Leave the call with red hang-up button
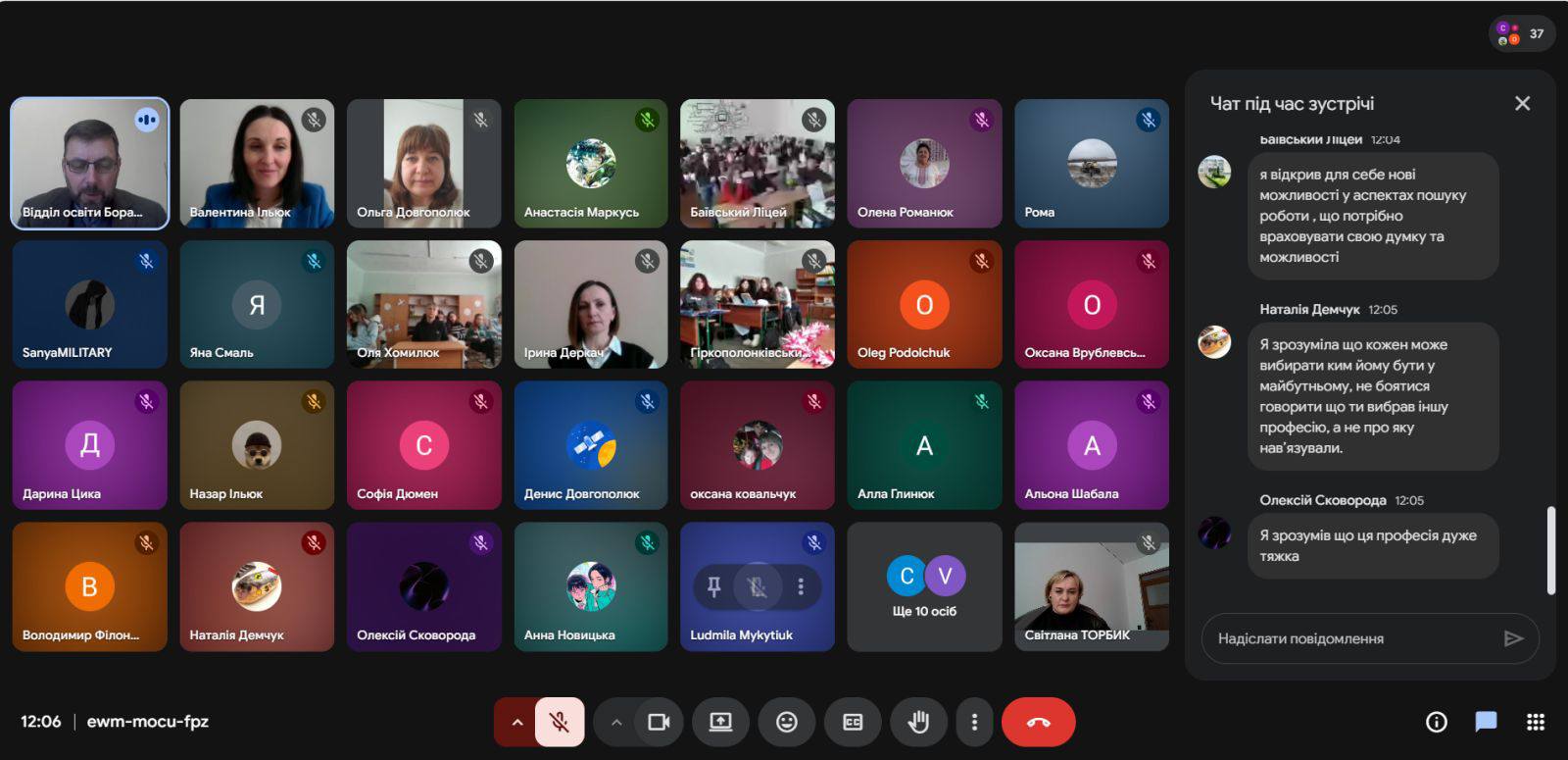 1038,723
